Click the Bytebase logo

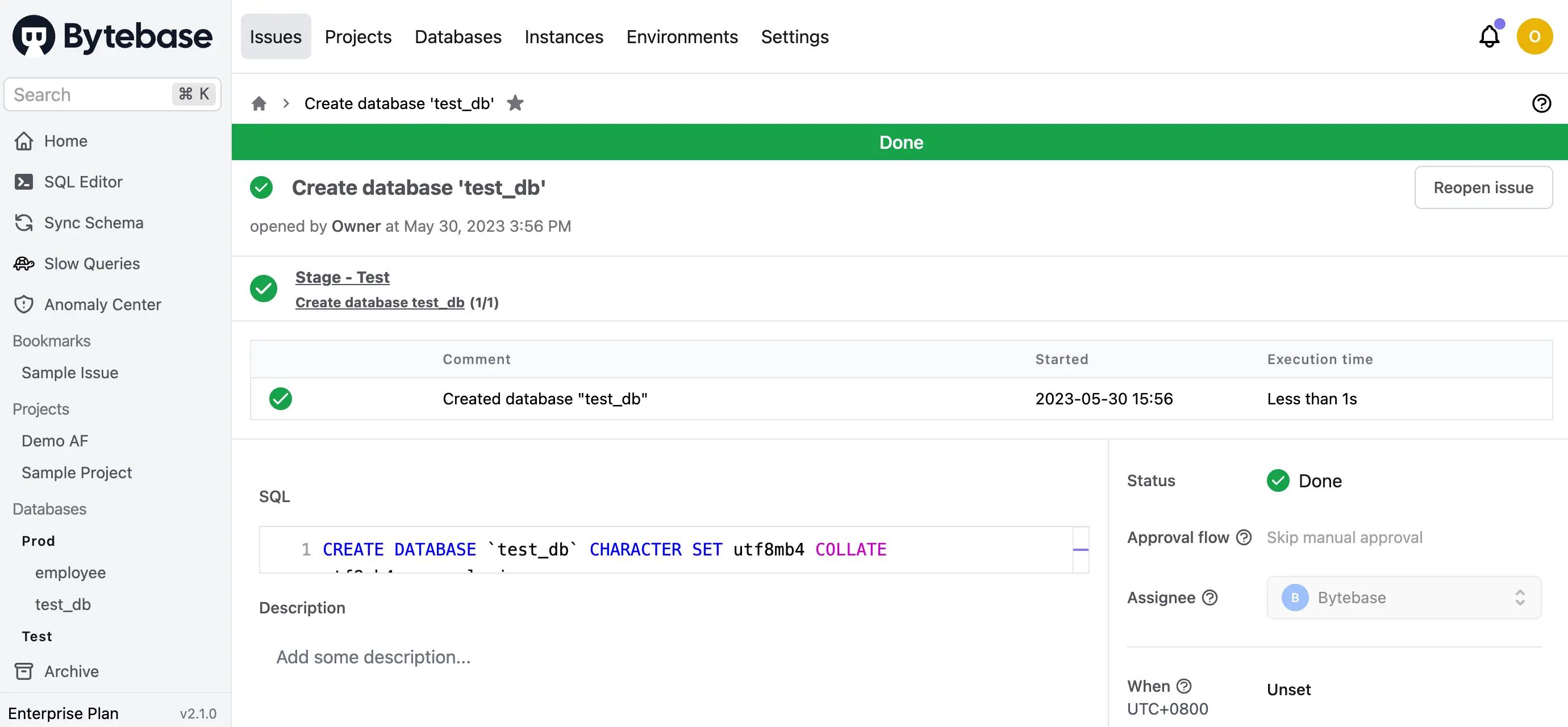(112, 35)
